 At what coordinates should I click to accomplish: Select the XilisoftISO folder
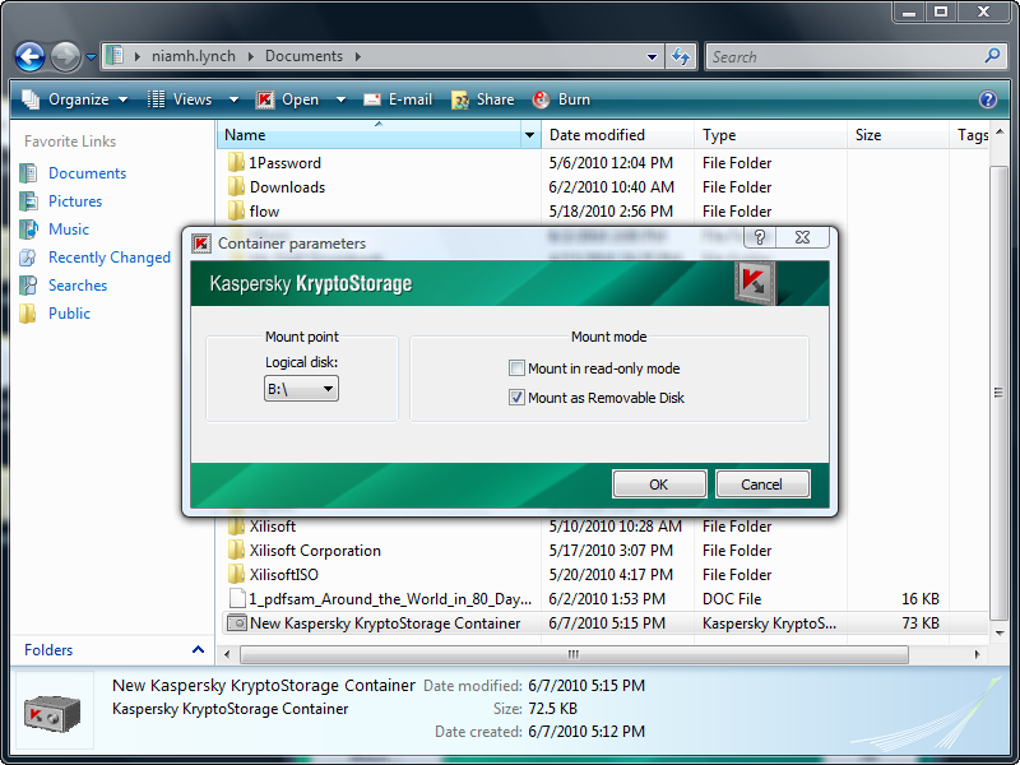[x=284, y=574]
